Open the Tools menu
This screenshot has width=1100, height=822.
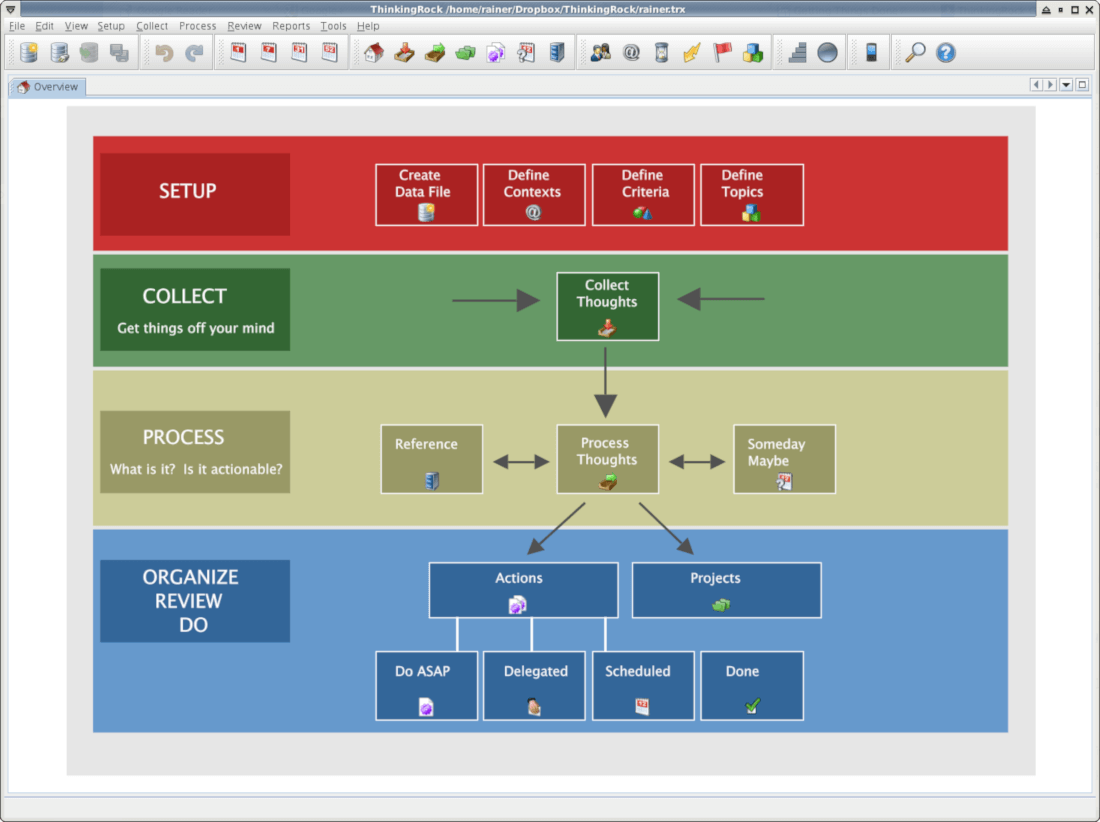pos(333,26)
